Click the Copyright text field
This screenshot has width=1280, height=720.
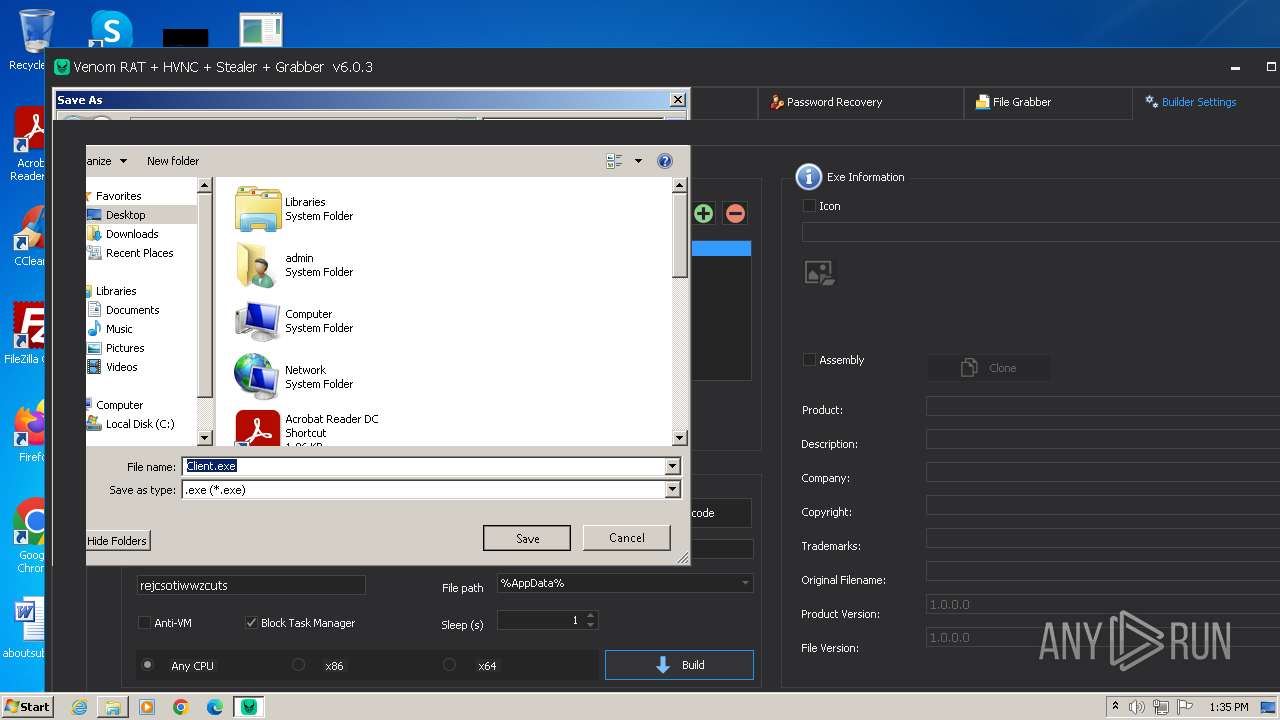coord(1103,506)
